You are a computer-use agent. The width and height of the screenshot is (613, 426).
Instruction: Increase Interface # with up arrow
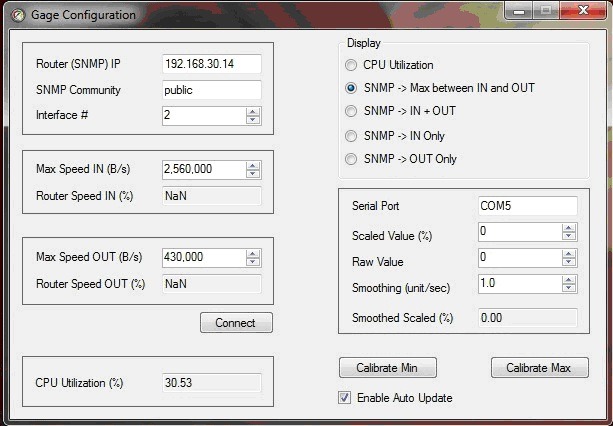coord(253,111)
